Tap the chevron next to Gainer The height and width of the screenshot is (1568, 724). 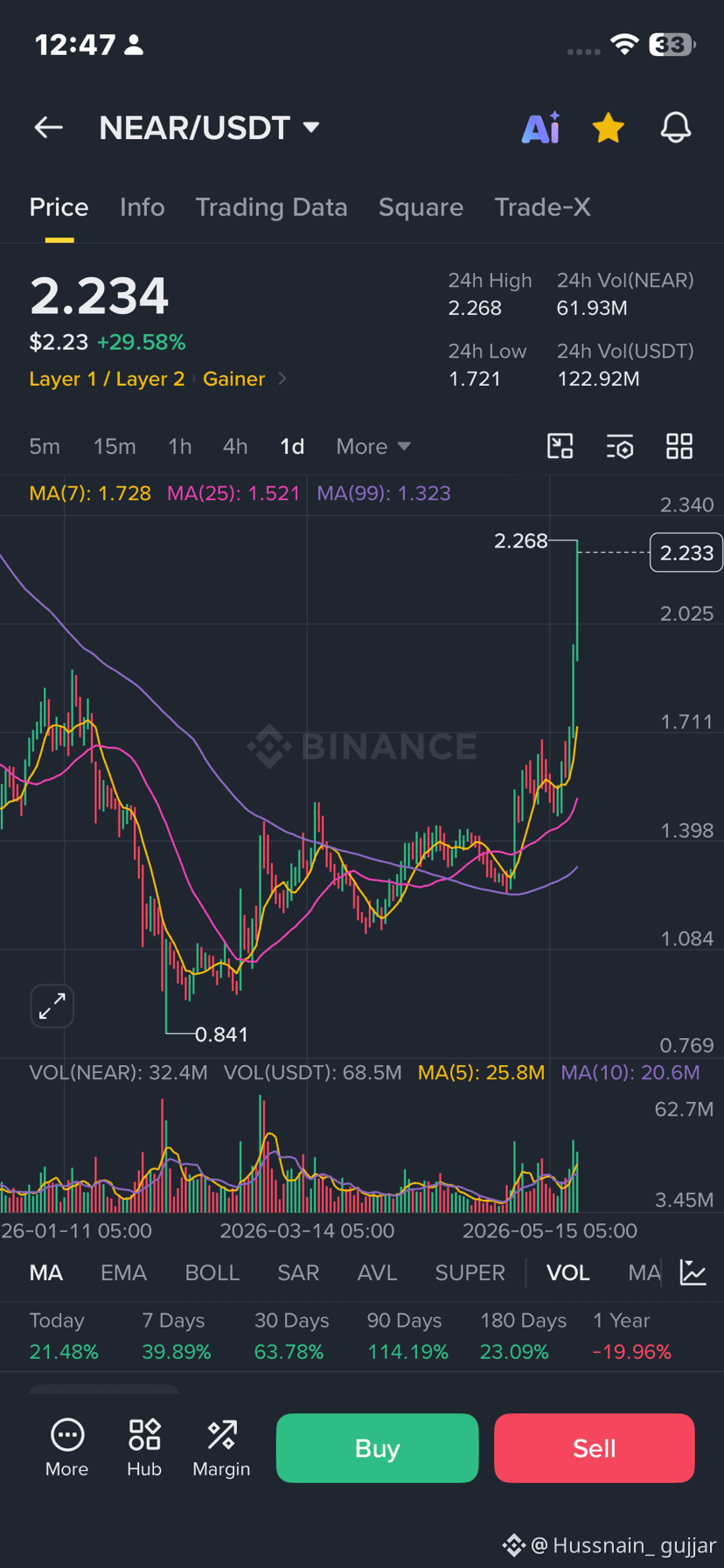point(282,379)
